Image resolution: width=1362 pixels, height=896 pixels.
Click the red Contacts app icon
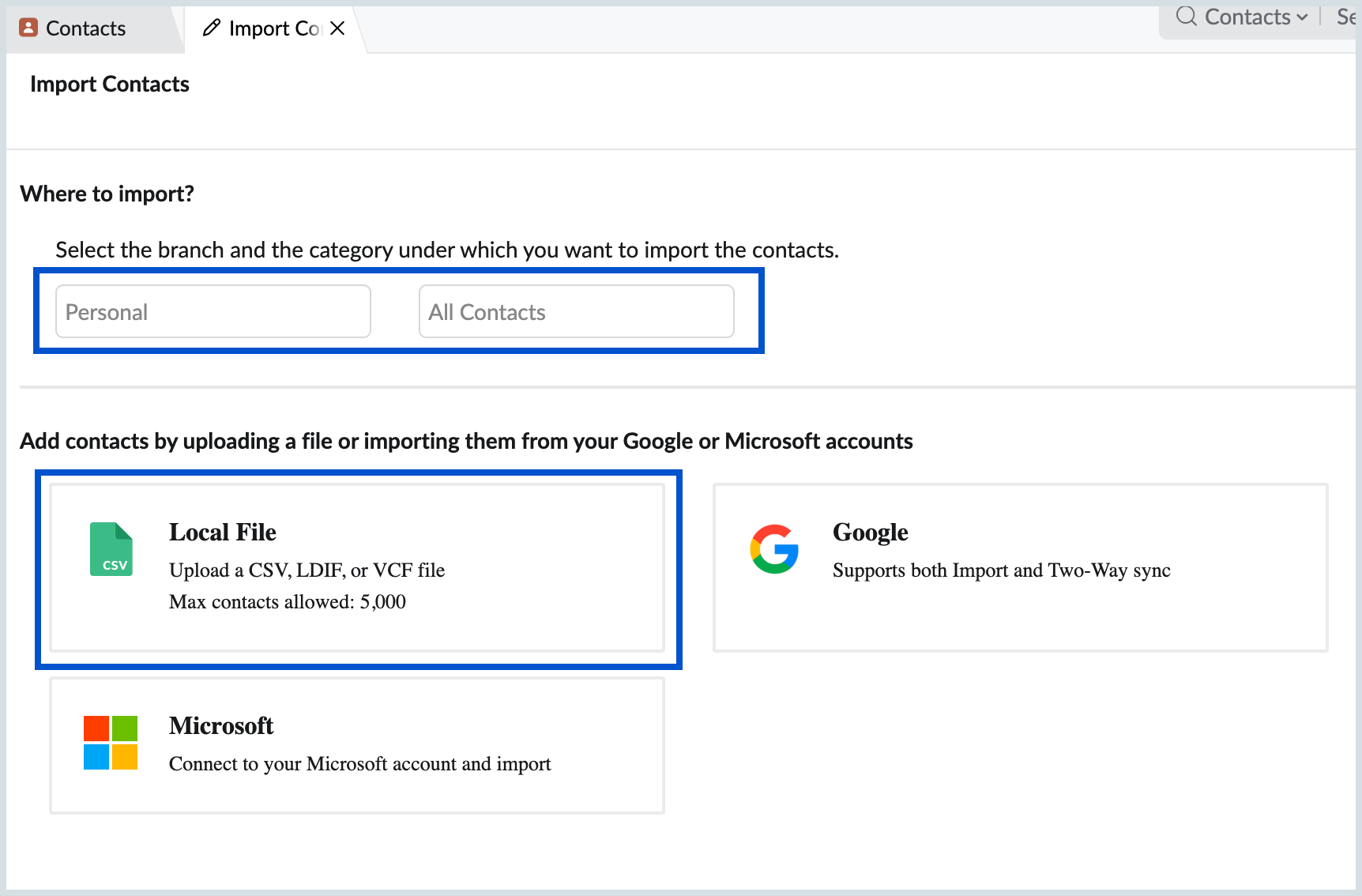click(x=28, y=28)
